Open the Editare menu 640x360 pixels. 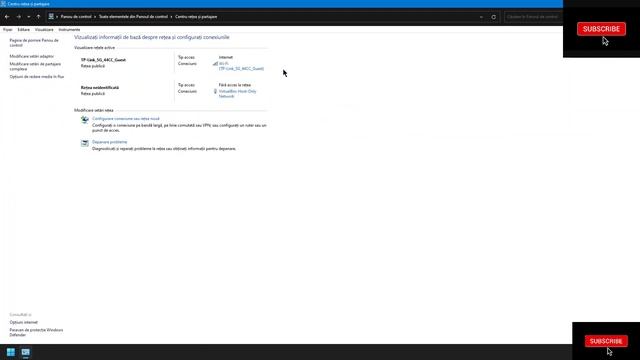[23, 29]
